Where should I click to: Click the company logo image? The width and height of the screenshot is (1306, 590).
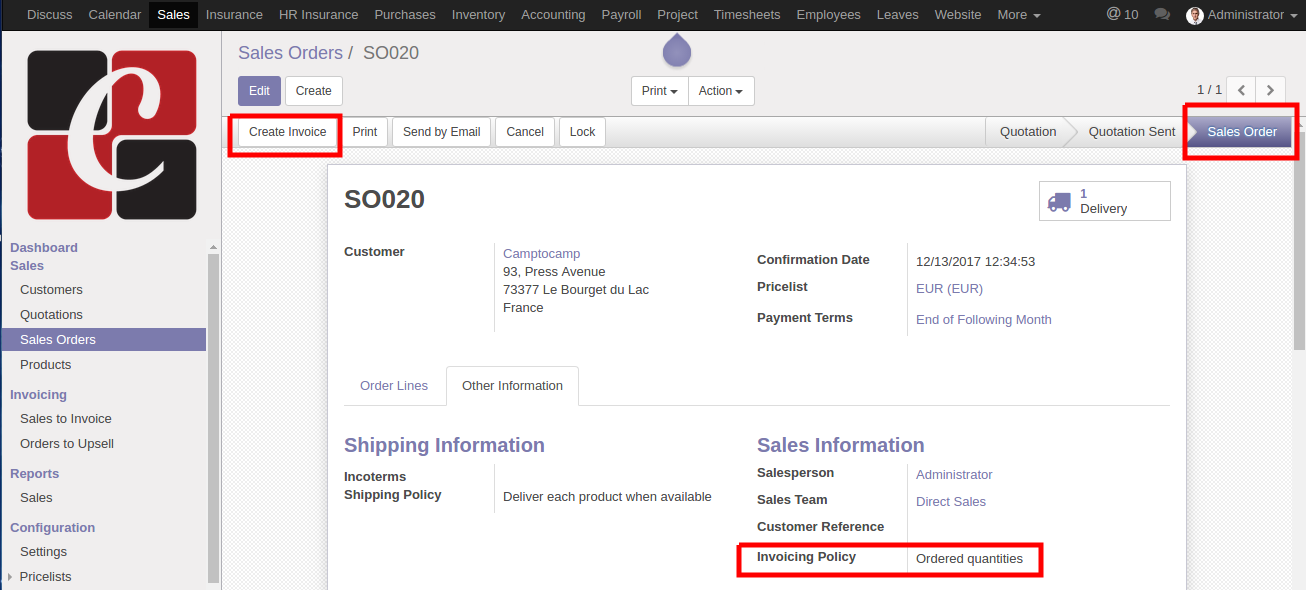112,134
